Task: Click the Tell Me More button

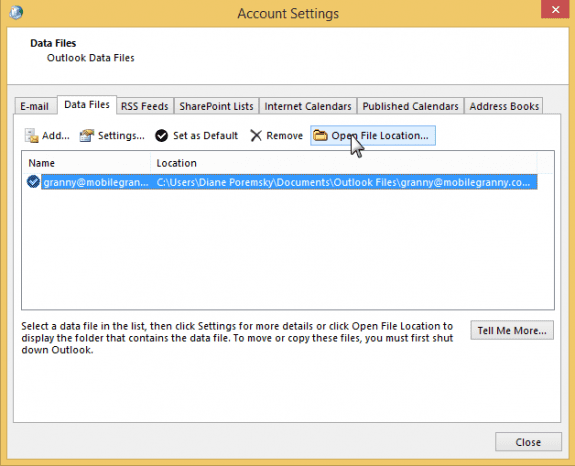Action: tap(512, 330)
